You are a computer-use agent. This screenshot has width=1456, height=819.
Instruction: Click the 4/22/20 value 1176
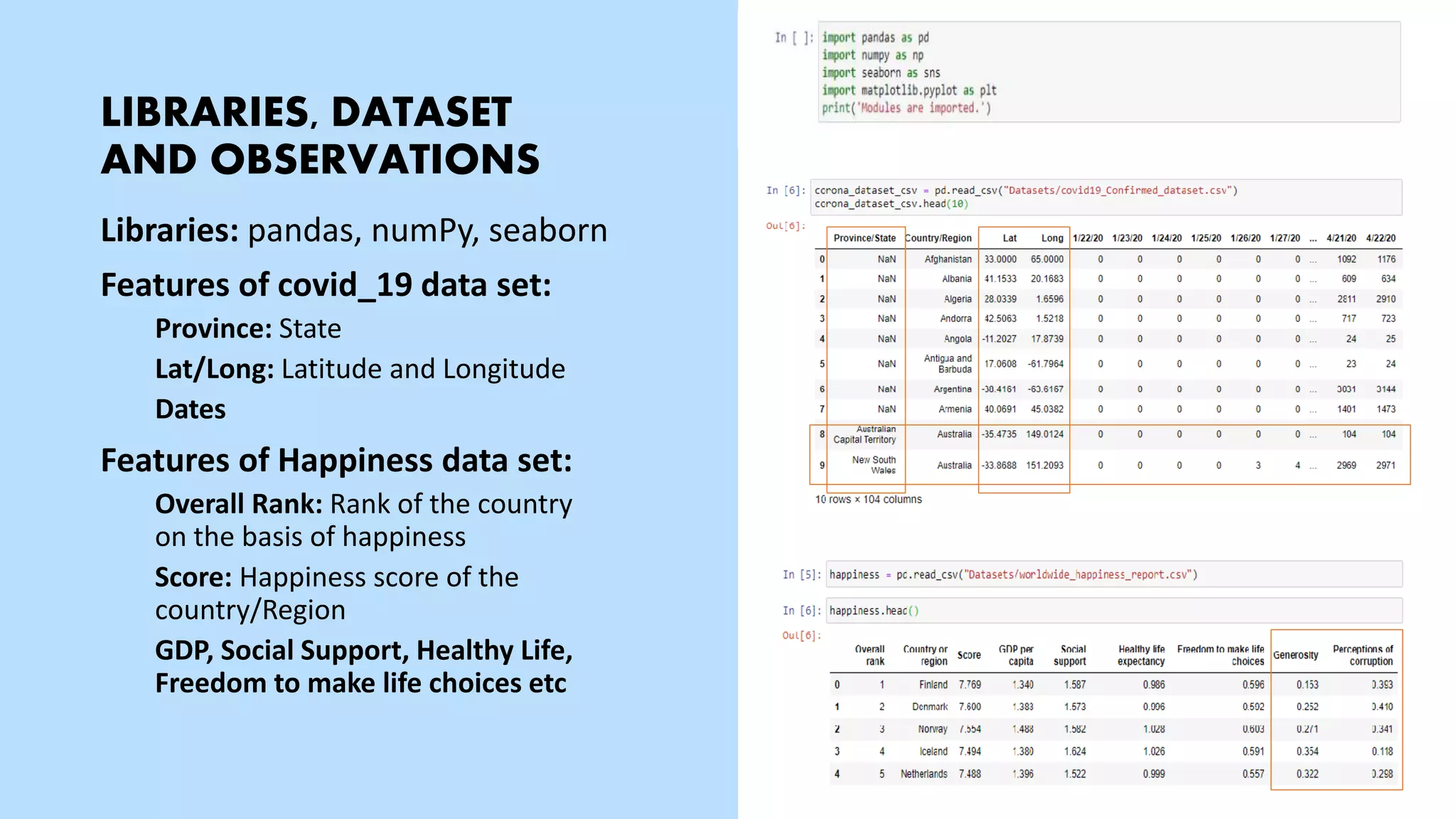click(1386, 259)
